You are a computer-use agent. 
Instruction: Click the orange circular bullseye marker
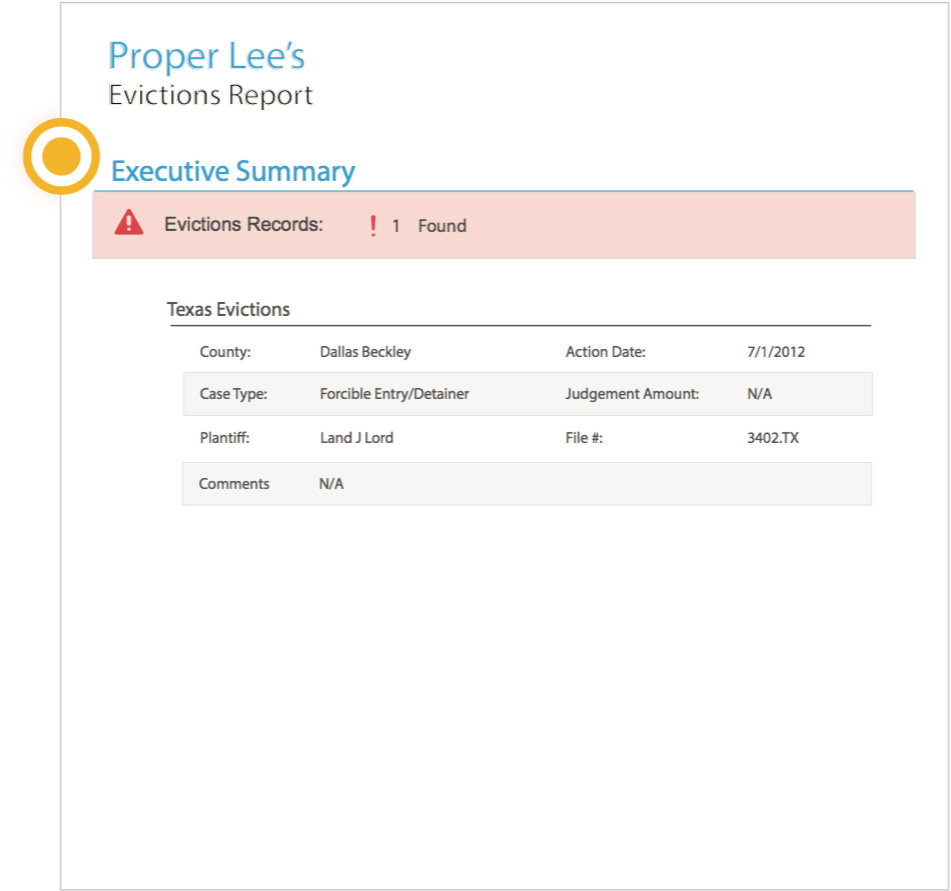[62, 158]
